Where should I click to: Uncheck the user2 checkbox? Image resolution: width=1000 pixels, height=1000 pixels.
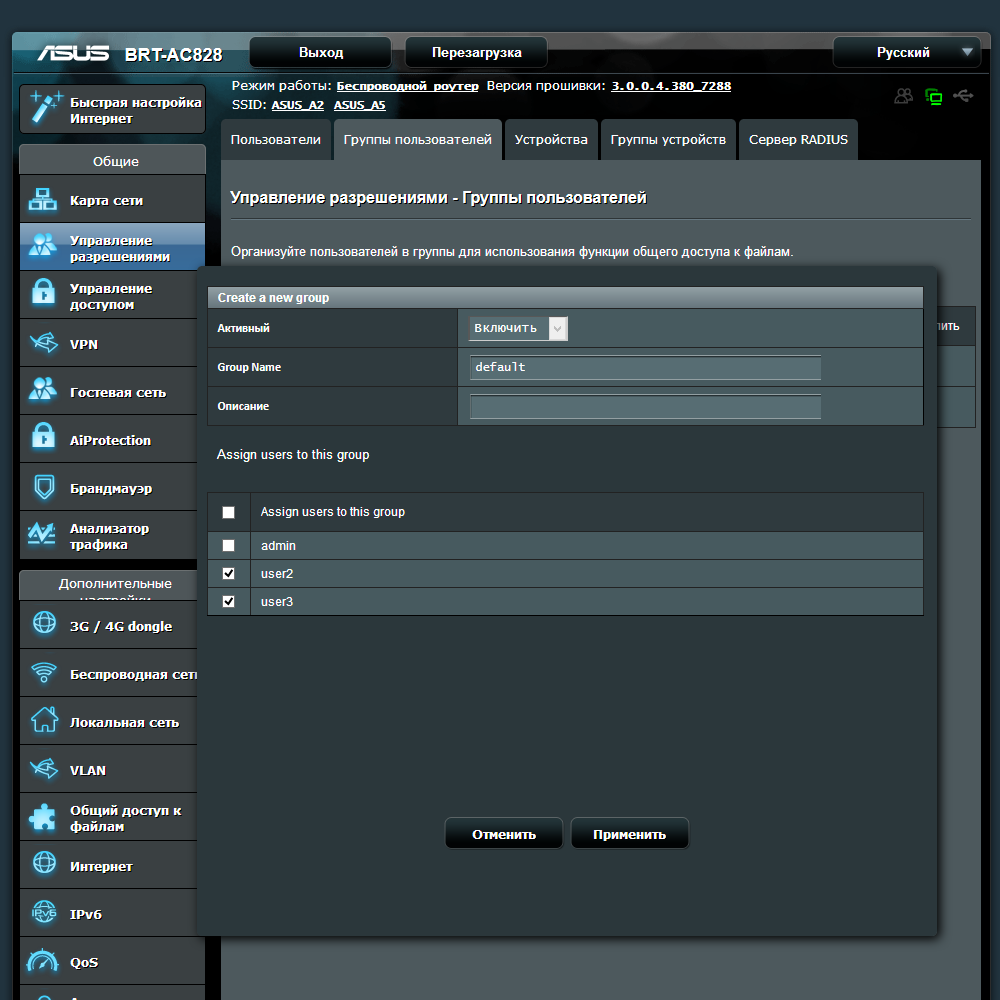[x=228, y=573]
